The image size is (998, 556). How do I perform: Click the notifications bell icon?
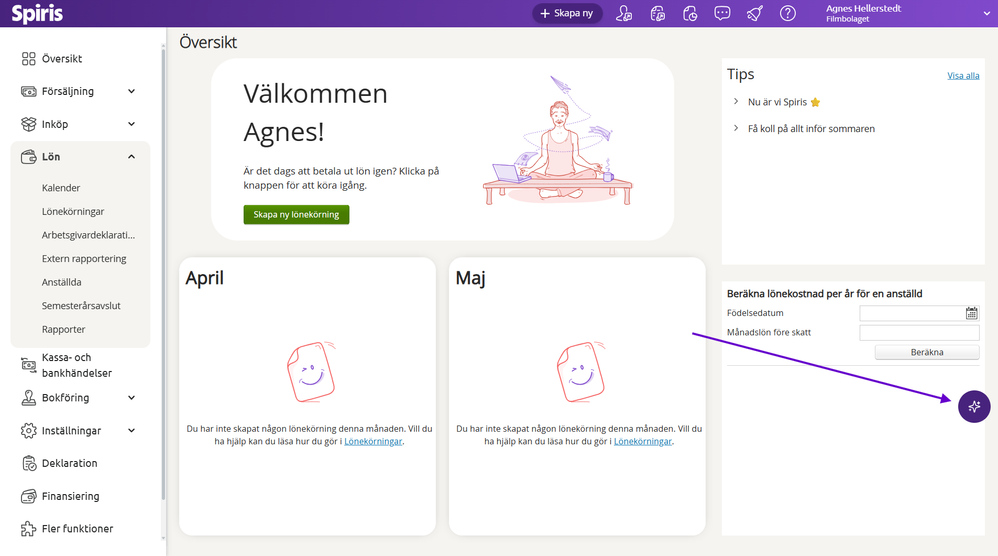click(x=755, y=13)
